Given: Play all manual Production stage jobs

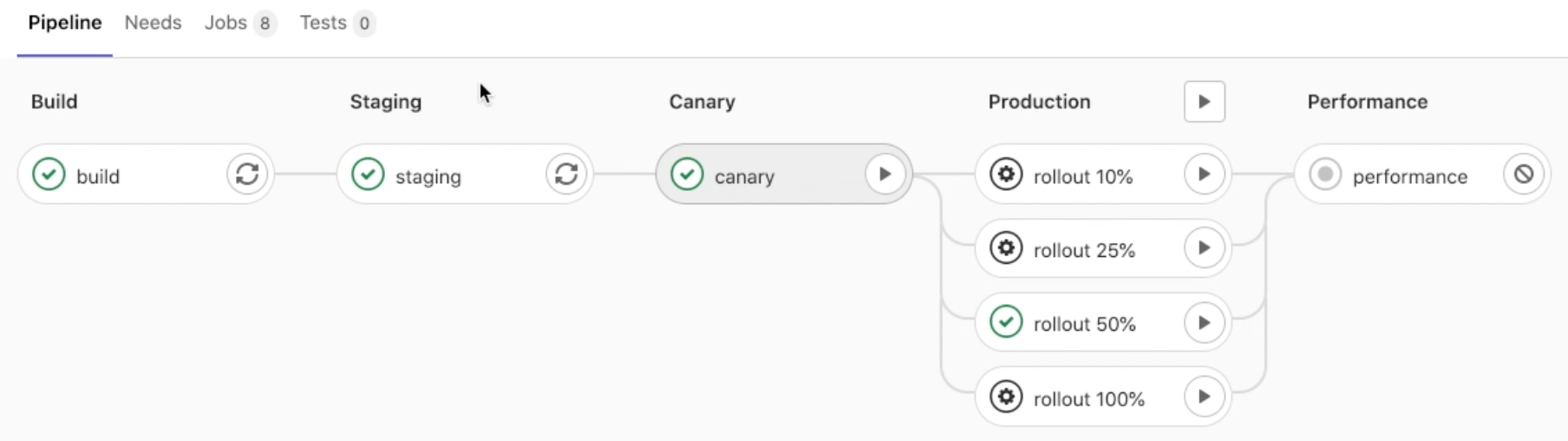Looking at the screenshot, I should click(x=1204, y=102).
